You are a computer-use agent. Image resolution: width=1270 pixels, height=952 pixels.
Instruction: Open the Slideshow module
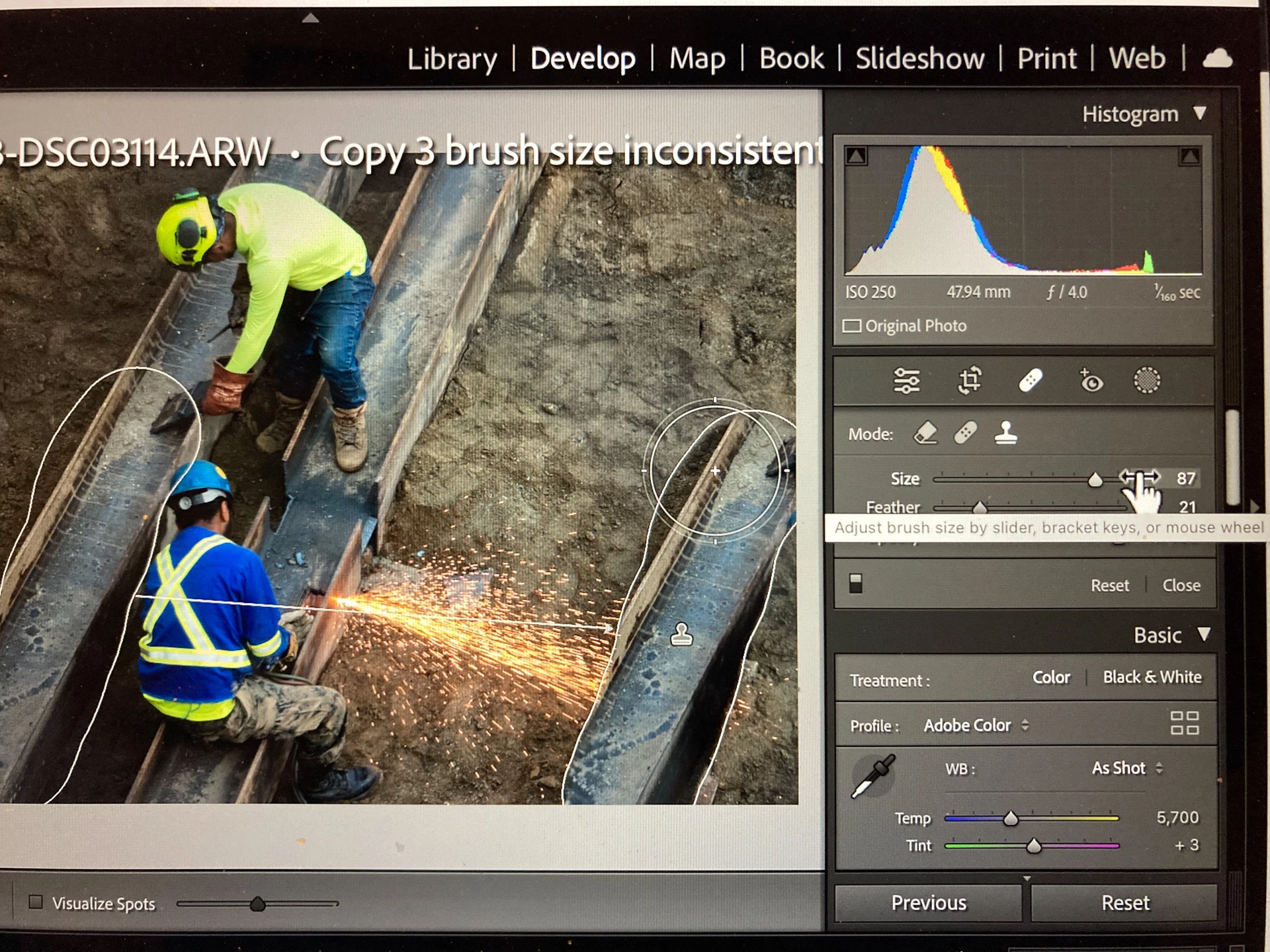click(919, 59)
